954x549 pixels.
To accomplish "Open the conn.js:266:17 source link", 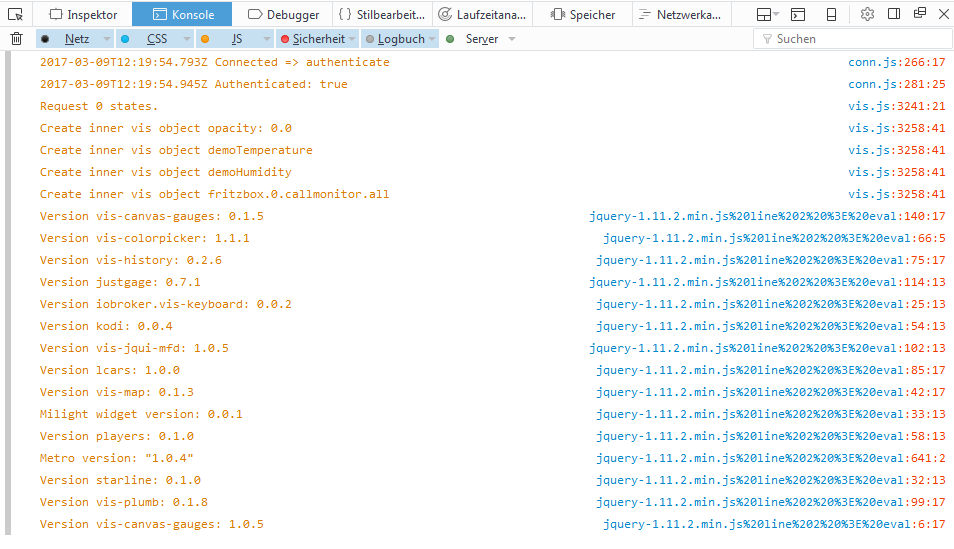I will click(896, 62).
